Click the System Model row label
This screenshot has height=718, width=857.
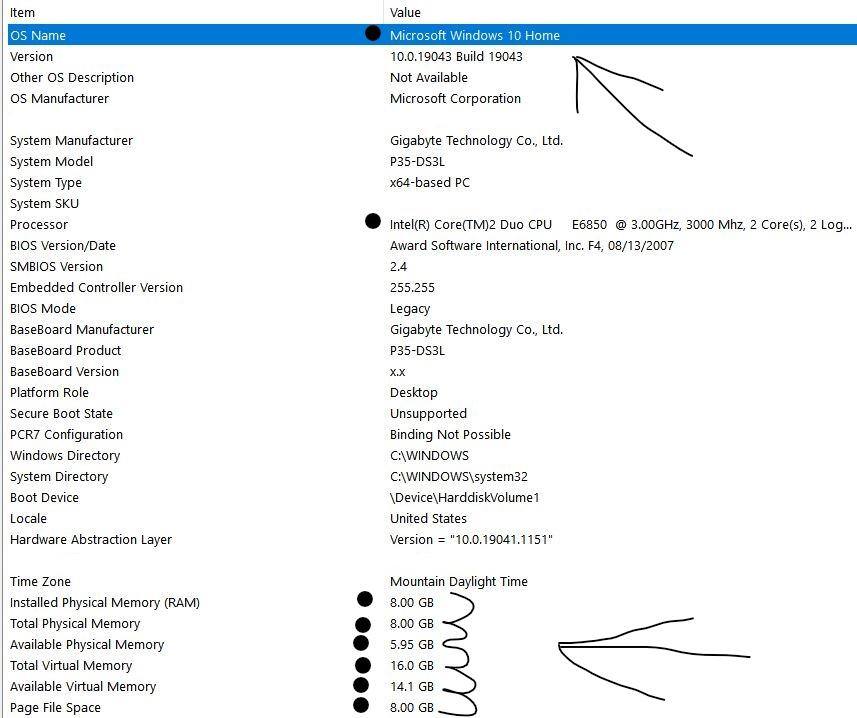click(x=51, y=161)
